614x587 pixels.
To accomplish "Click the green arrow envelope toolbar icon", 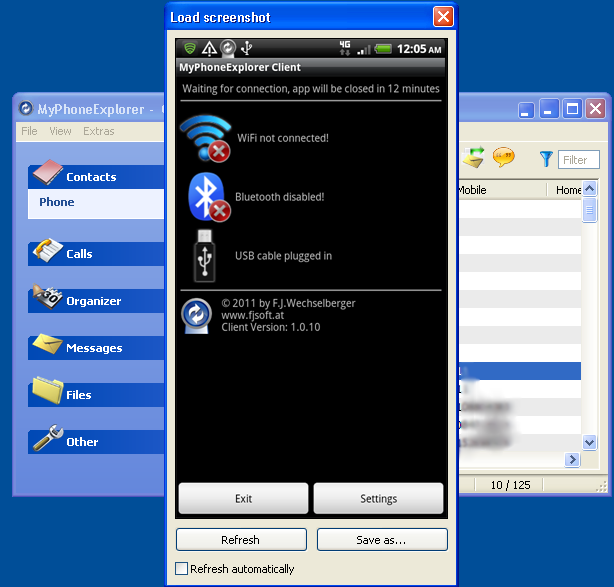I will point(473,158).
